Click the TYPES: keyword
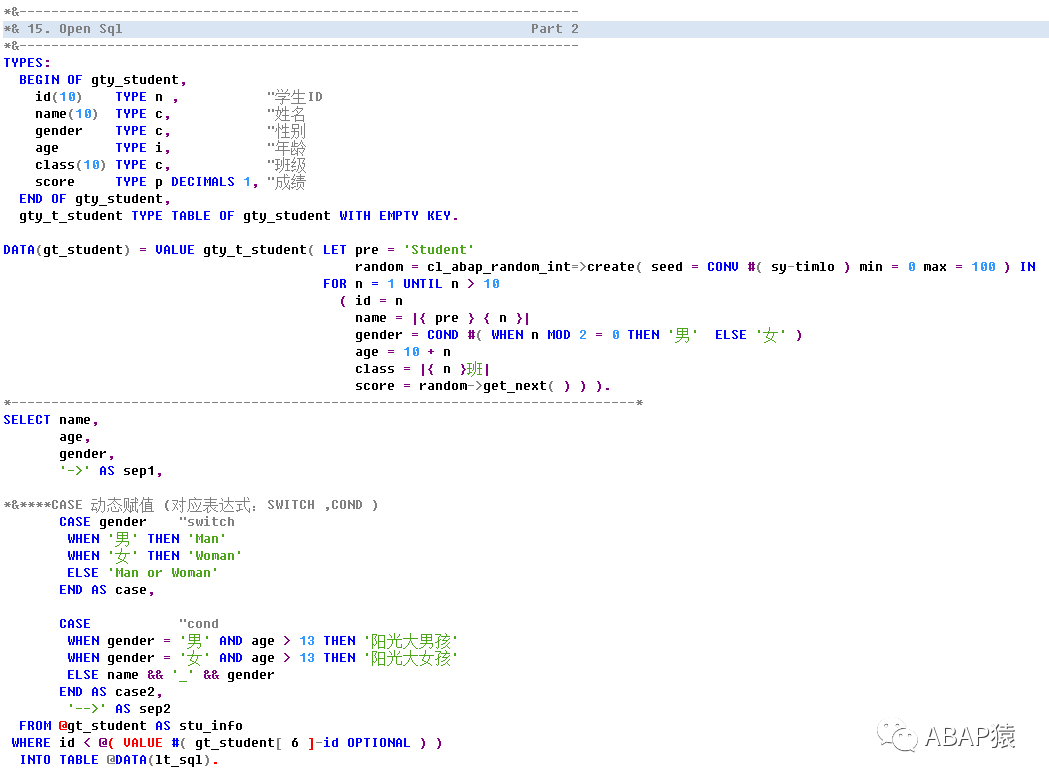The height and width of the screenshot is (782, 1049). pos(27,63)
